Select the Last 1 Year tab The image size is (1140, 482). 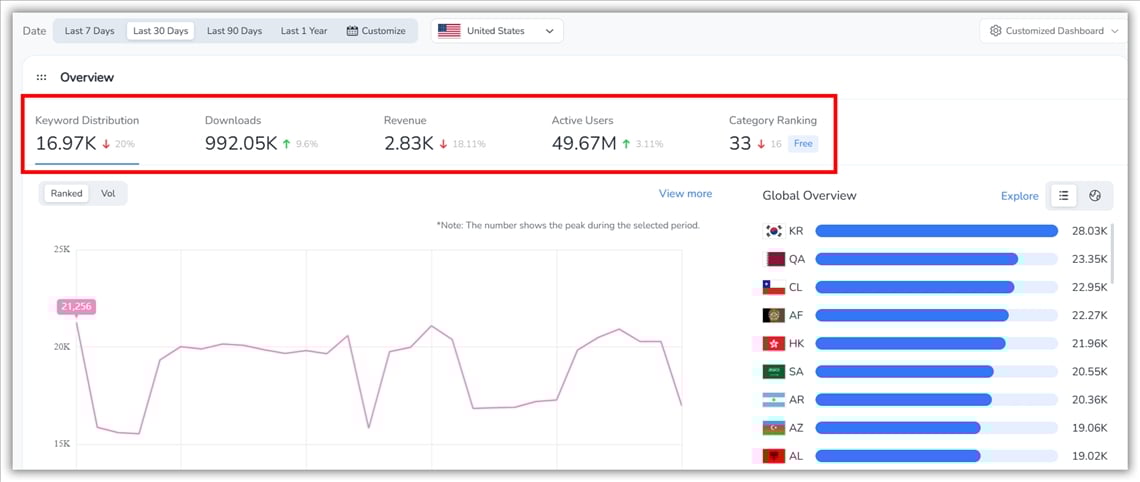coord(303,31)
